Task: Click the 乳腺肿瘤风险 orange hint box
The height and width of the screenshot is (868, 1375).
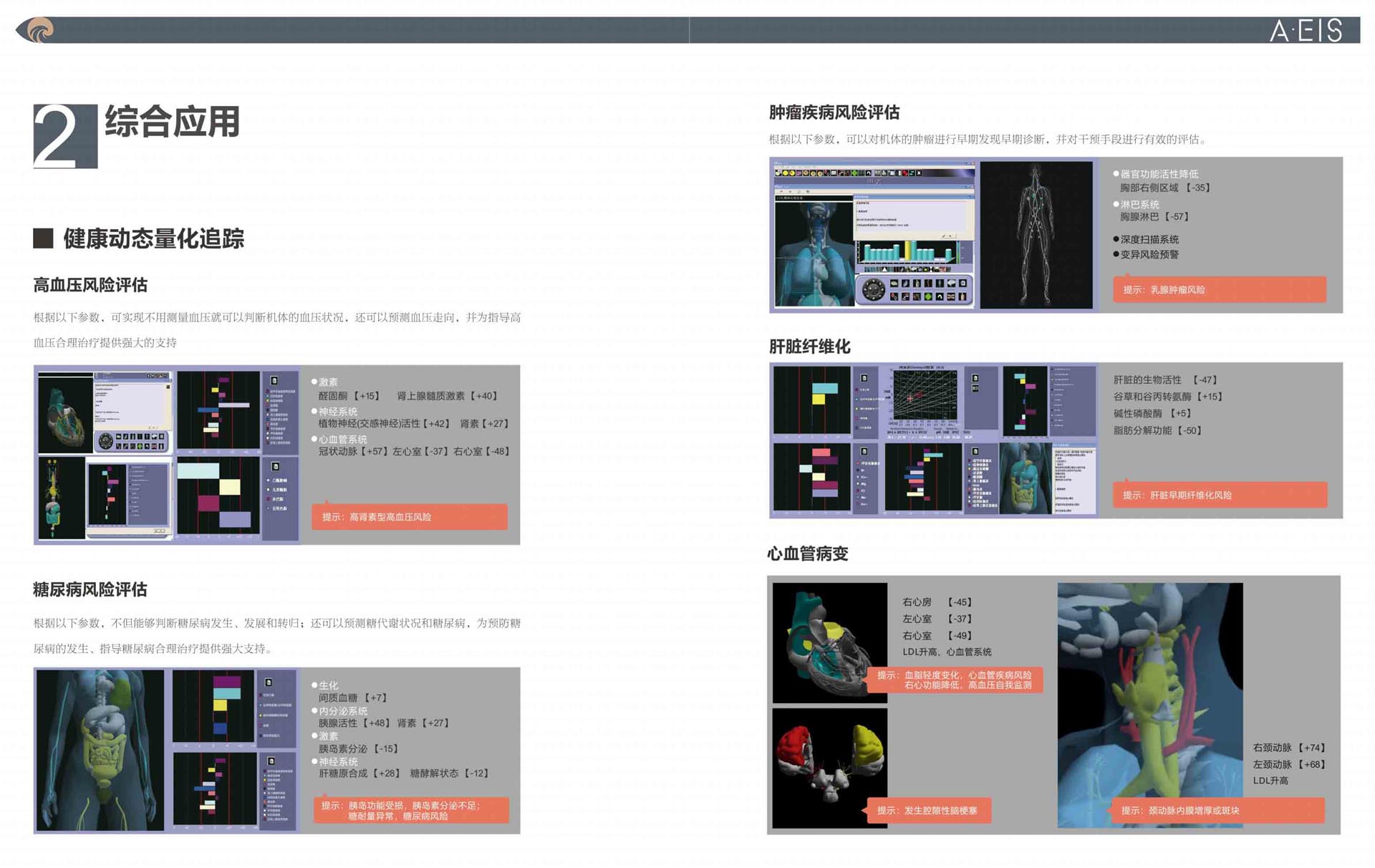Action: (x=1219, y=289)
